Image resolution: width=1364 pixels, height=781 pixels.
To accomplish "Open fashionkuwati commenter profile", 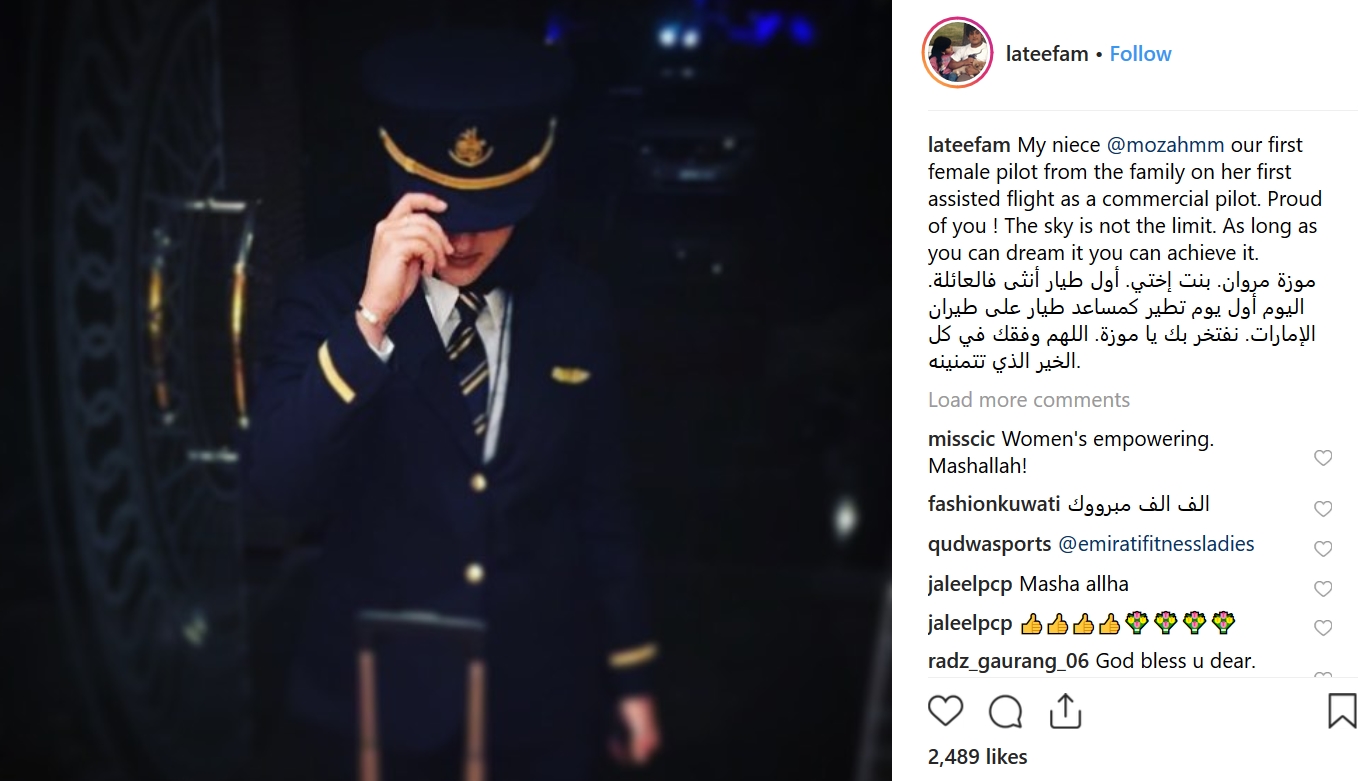I will (994, 504).
